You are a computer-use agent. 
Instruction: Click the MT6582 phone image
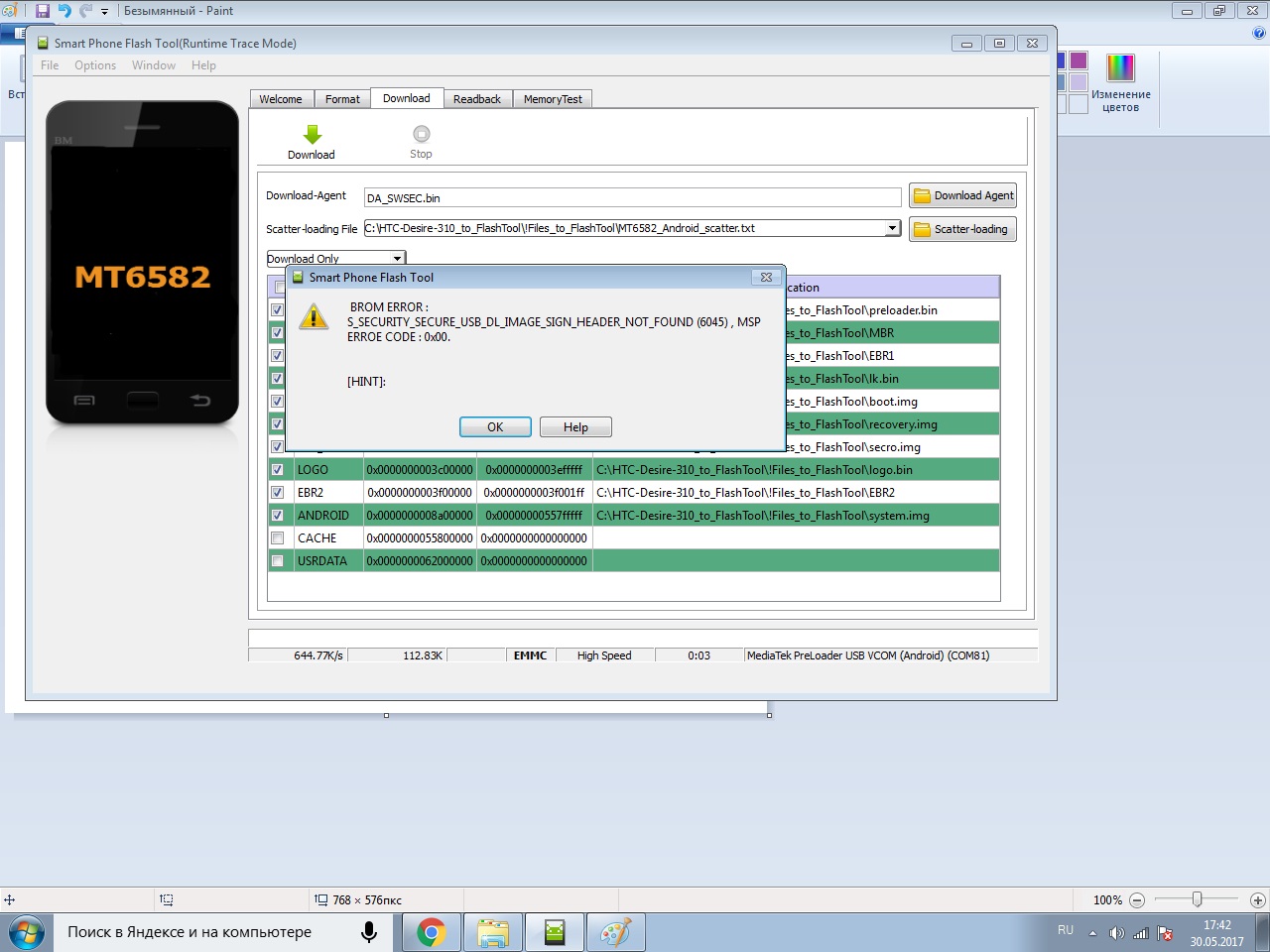[x=142, y=263]
